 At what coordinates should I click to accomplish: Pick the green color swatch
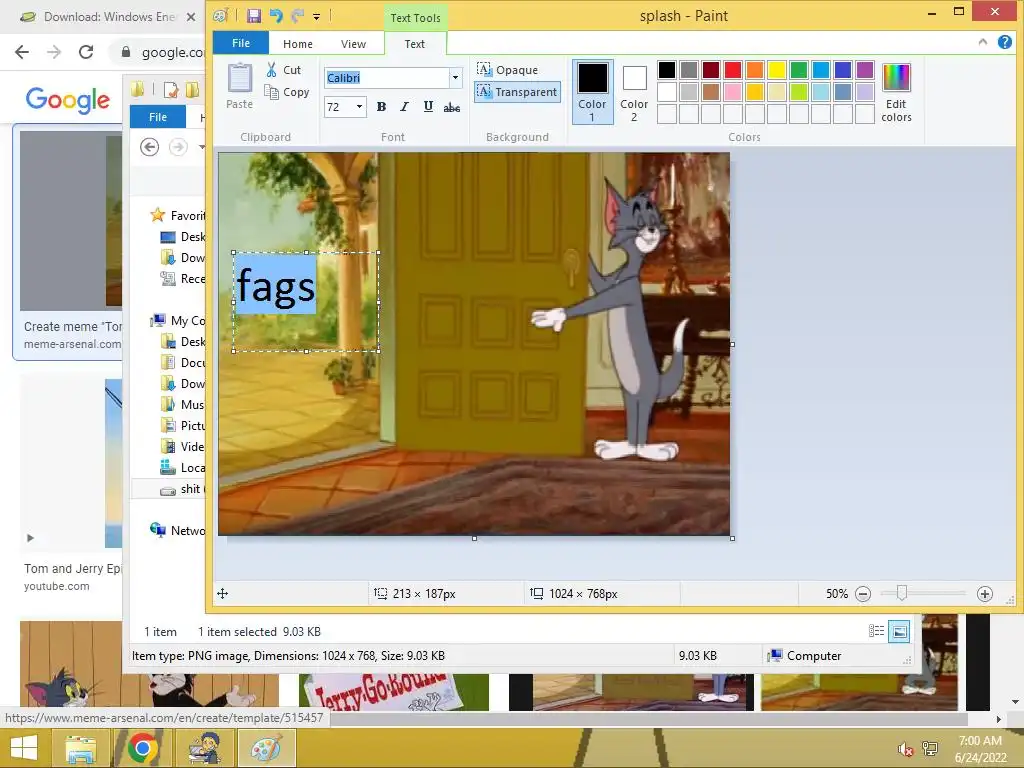click(799, 70)
